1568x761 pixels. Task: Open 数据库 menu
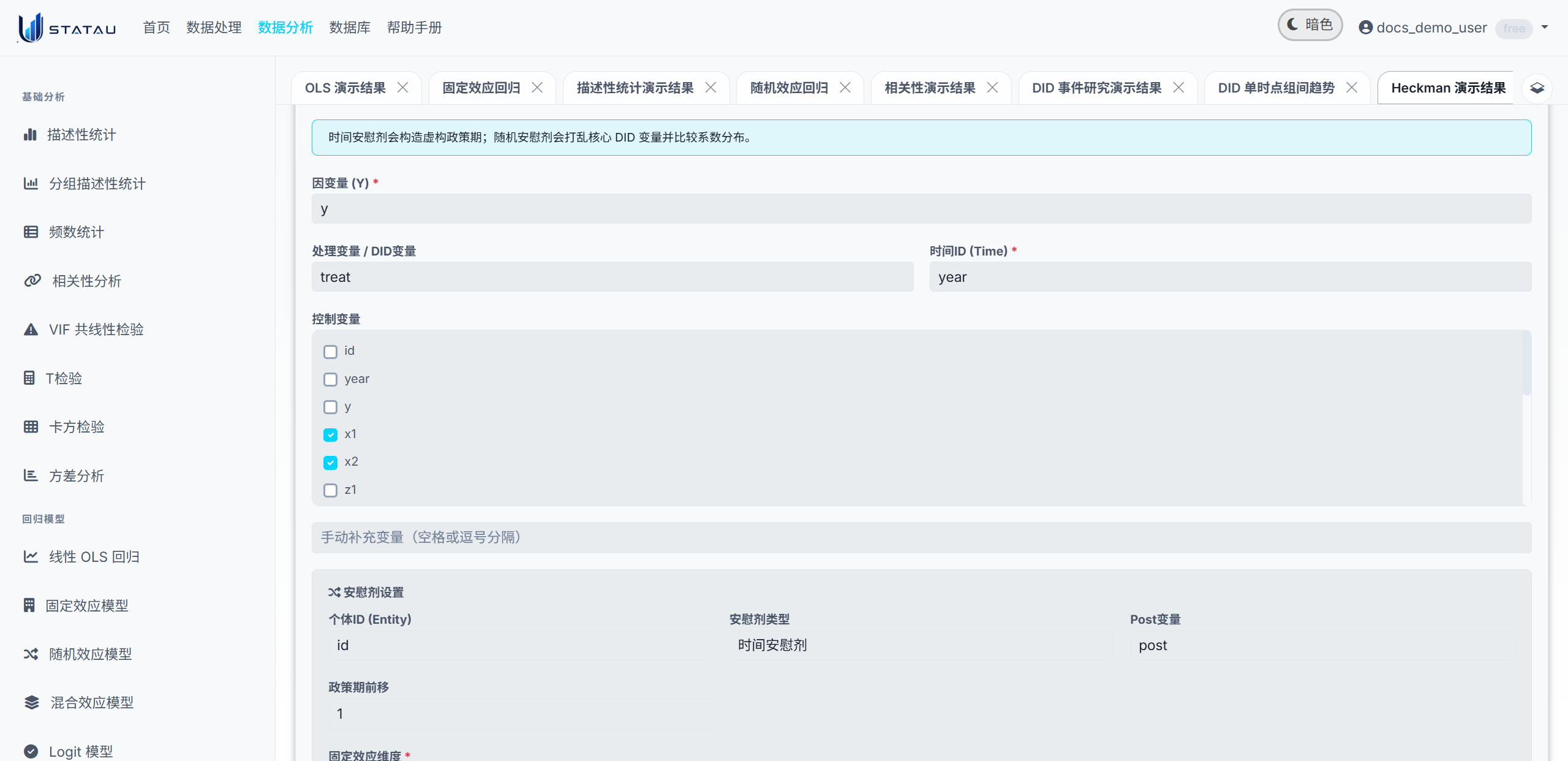coord(350,28)
